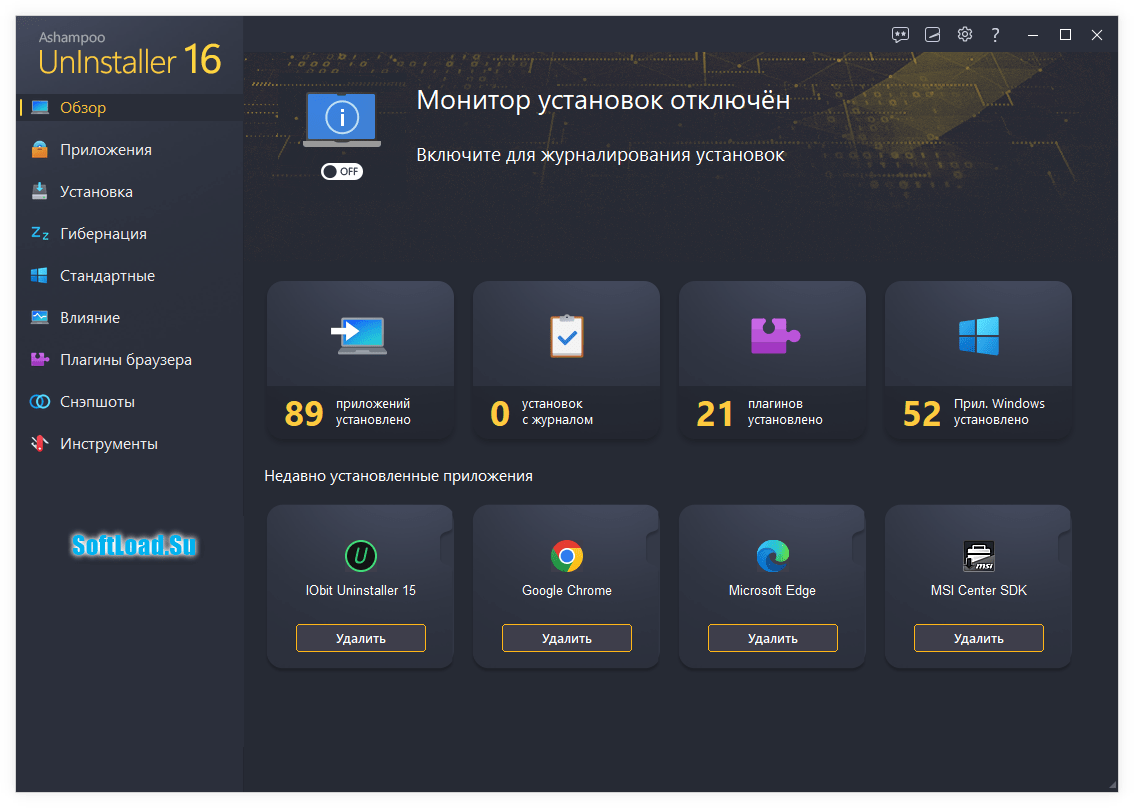
Task: Click the clipboard checkmark log icon
Action: pyautogui.click(x=566, y=336)
